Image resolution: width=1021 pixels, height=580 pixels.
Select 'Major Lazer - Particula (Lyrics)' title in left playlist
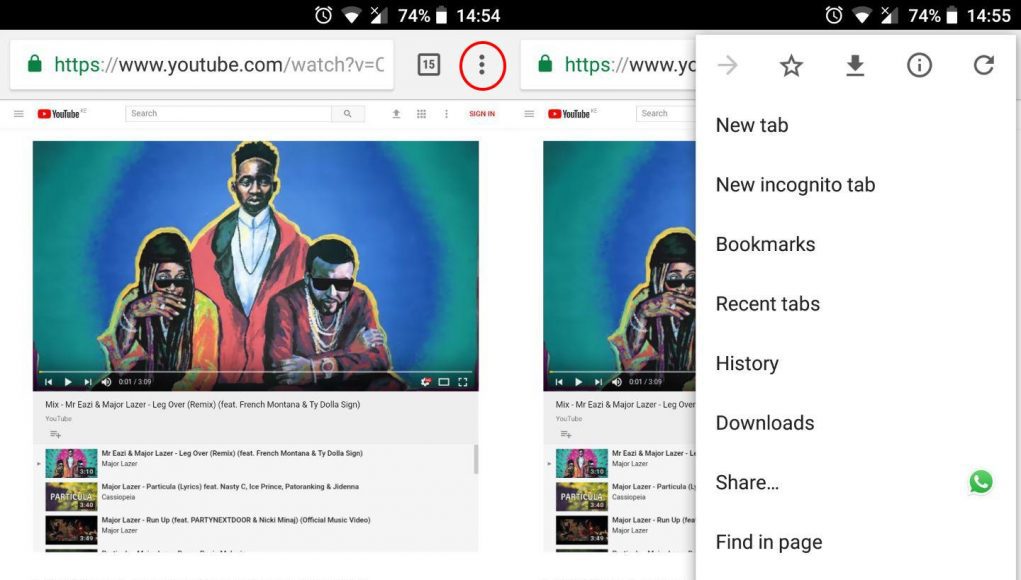[230, 486]
